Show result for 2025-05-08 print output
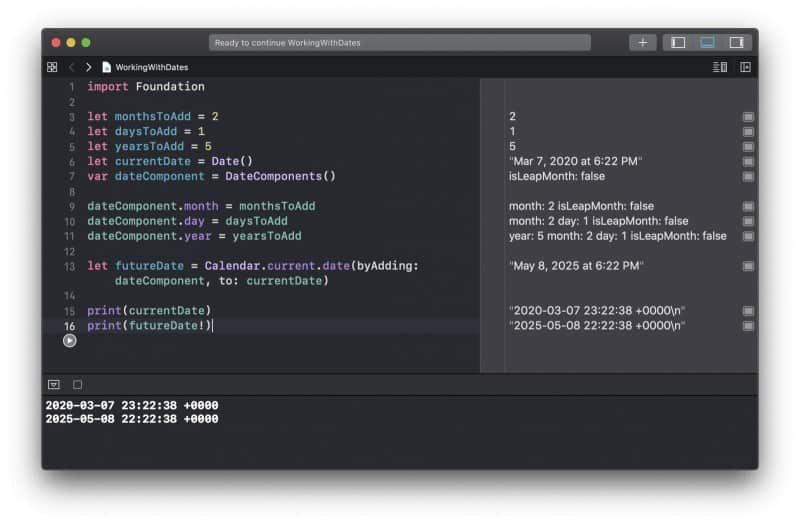Image resolution: width=800 pixels, height=525 pixels. point(748,326)
